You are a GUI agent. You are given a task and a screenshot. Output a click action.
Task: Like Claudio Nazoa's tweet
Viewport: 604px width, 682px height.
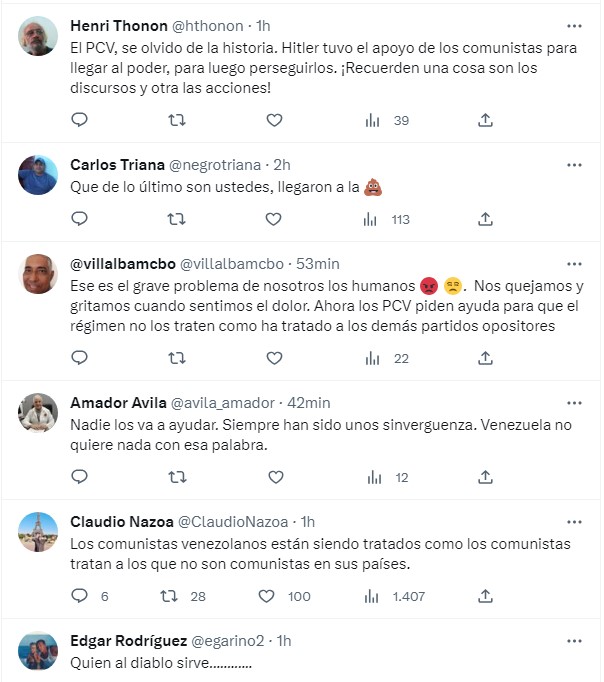(x=267, y=596)
